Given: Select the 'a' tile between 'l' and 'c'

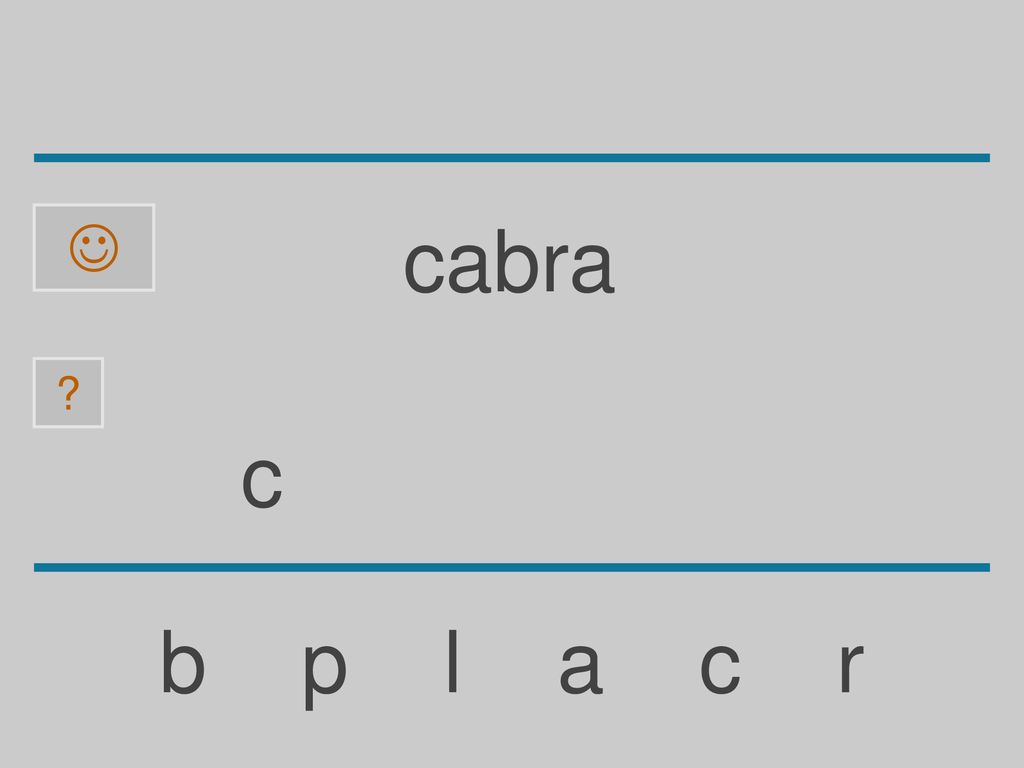Looking at the screenshot, I should click(x=581, y=668).
